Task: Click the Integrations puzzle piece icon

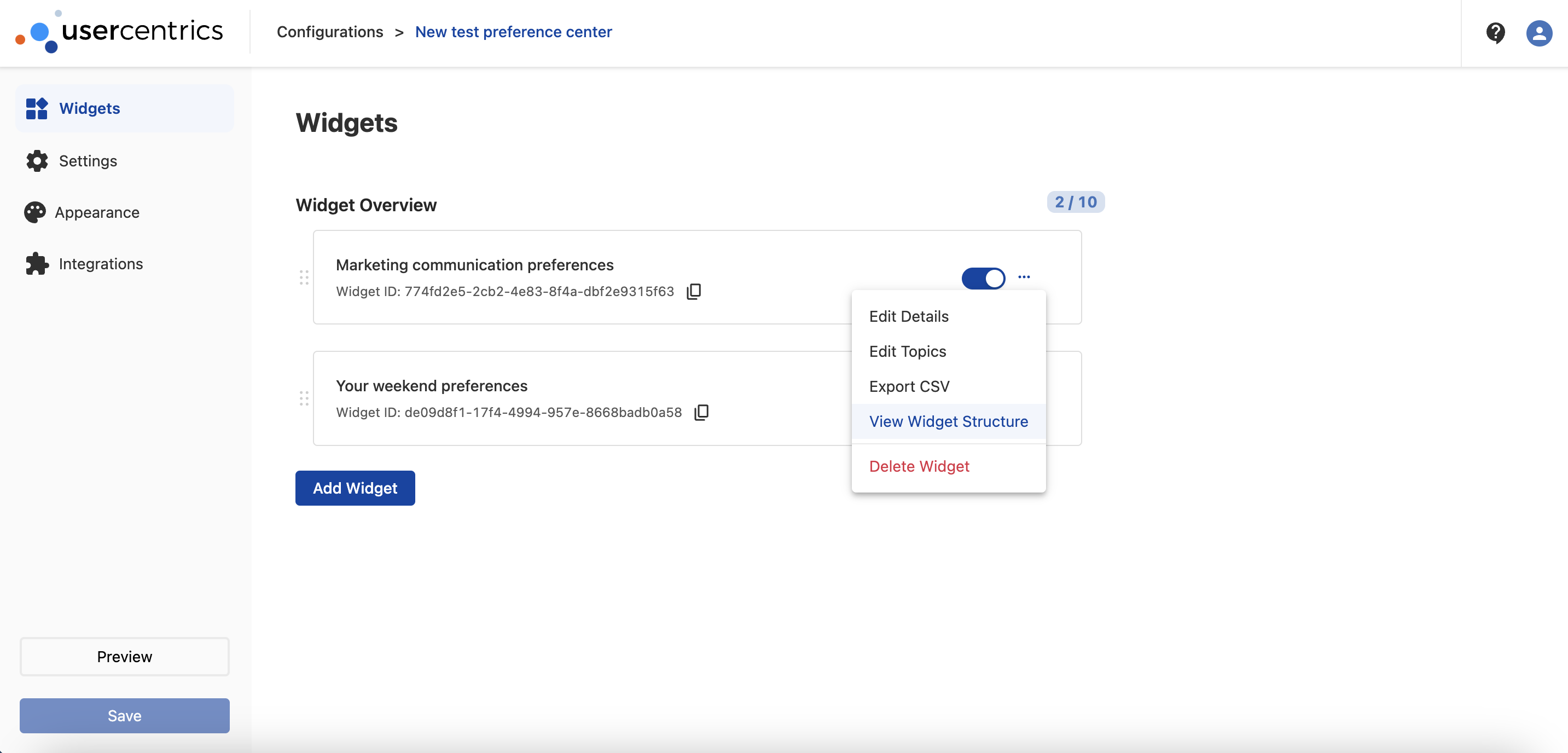Action: pyautogui.click(x=37, y=264)
